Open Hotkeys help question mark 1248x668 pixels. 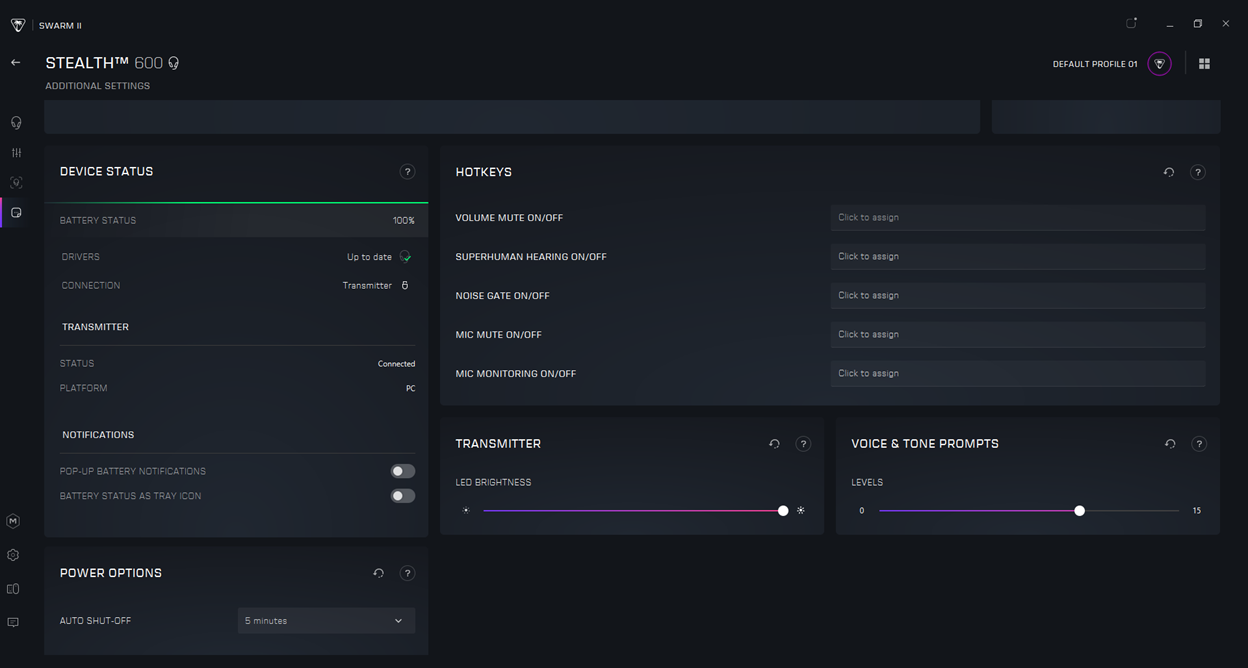click(1198, 172)
